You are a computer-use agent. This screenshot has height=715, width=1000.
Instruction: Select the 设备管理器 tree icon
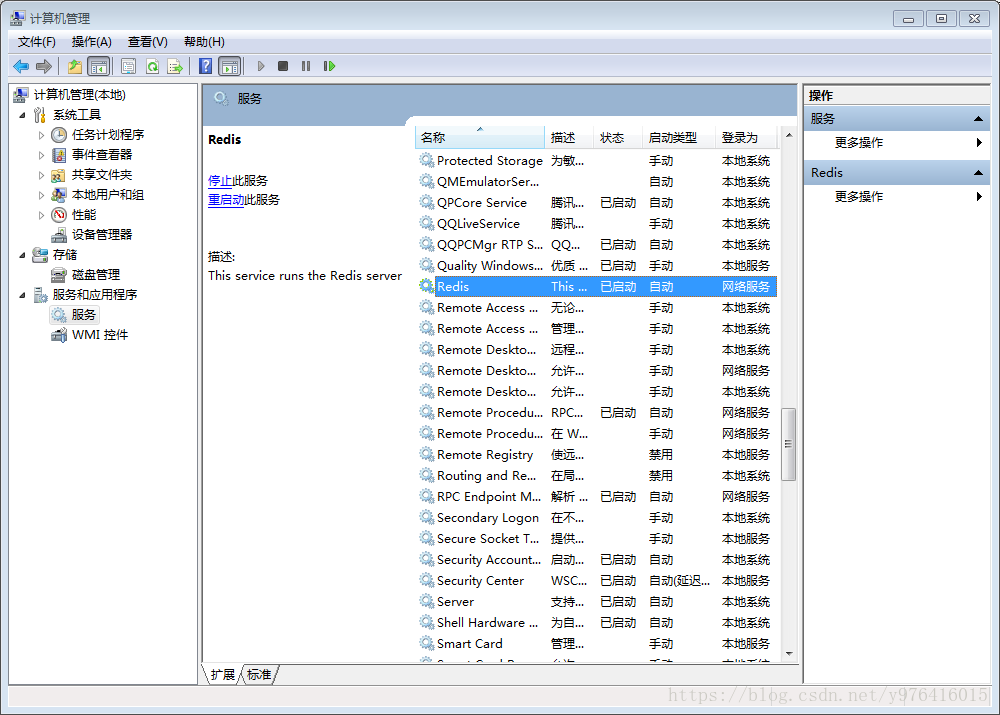click(x=59, y=235)
